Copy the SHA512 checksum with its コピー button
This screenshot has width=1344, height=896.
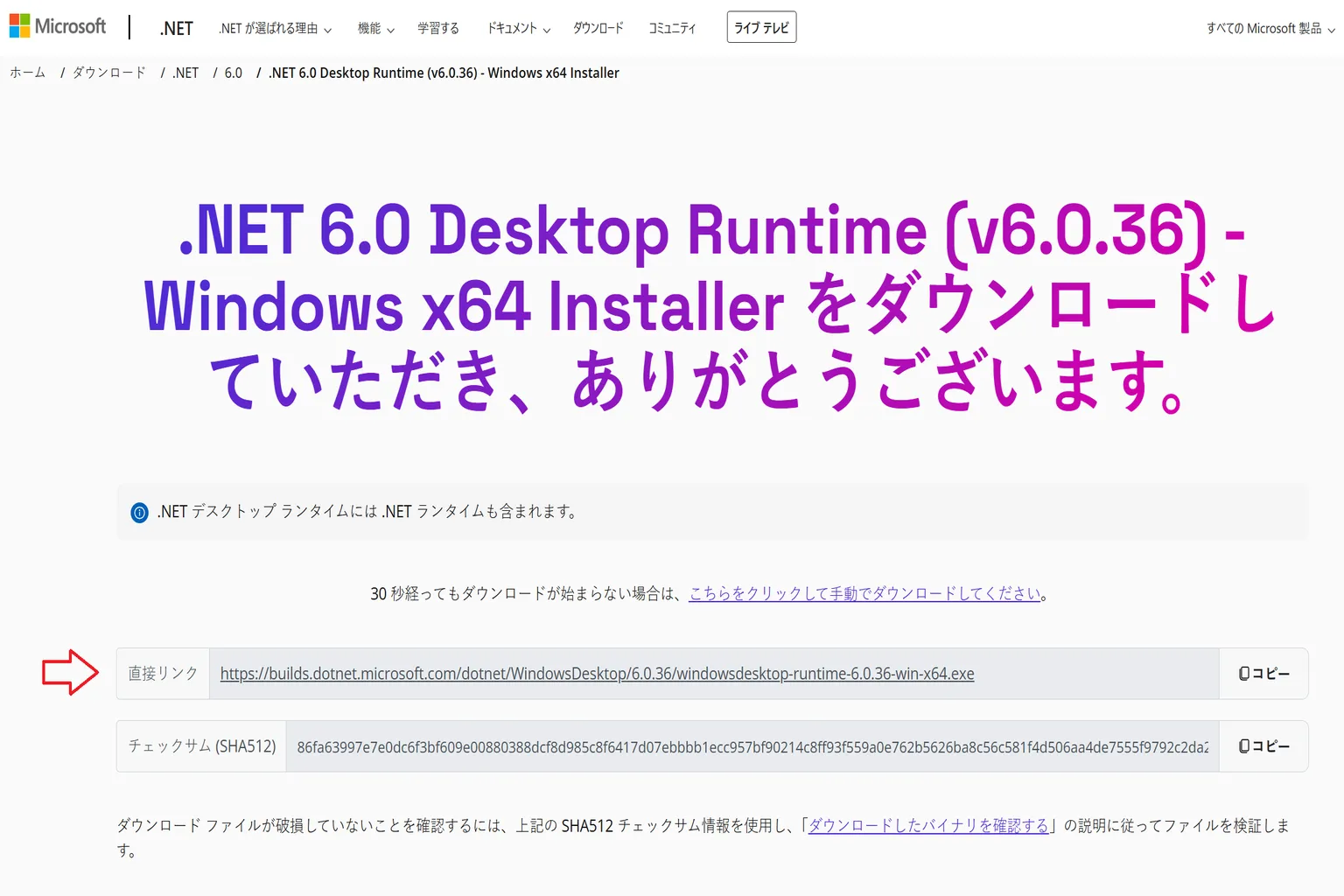point(1263,746)
